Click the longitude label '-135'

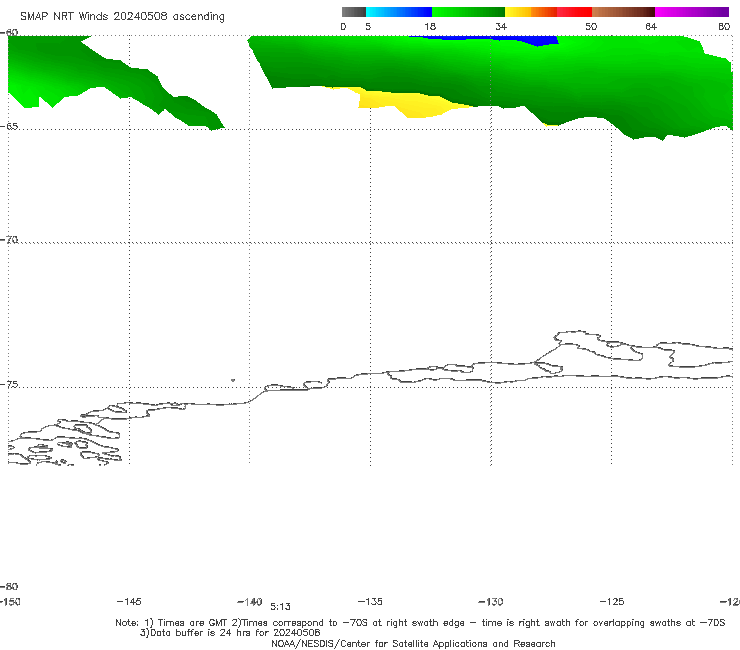370,602
